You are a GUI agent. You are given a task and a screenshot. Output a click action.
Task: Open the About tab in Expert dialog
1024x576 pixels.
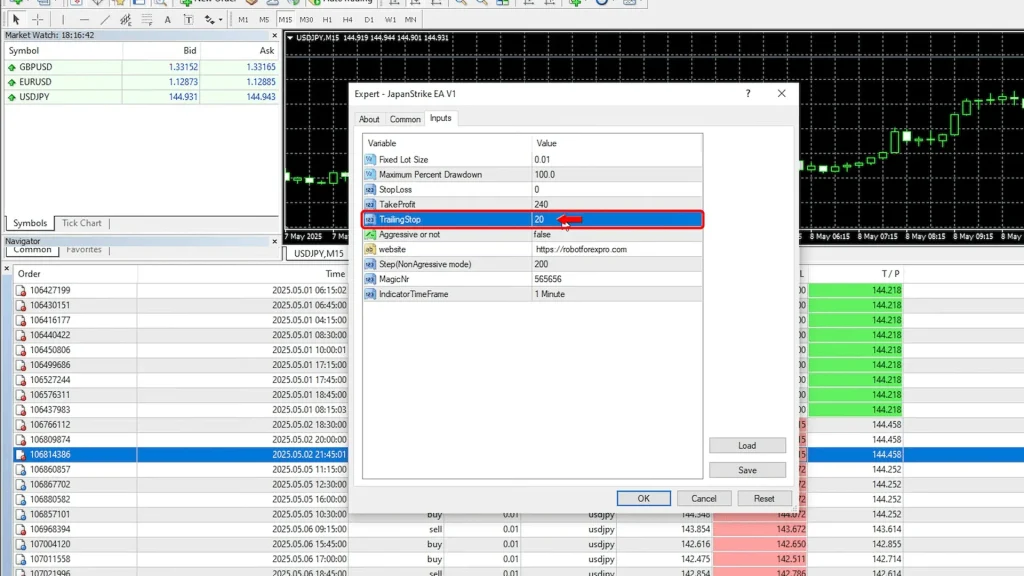click(369, 119)
